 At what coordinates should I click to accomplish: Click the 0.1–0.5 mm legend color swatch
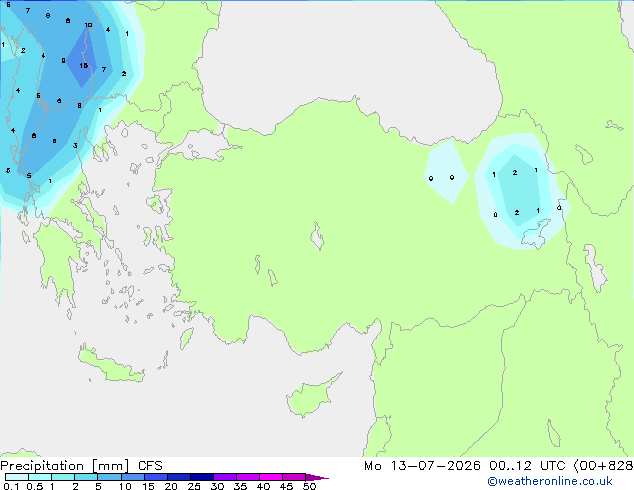point(17,477)
